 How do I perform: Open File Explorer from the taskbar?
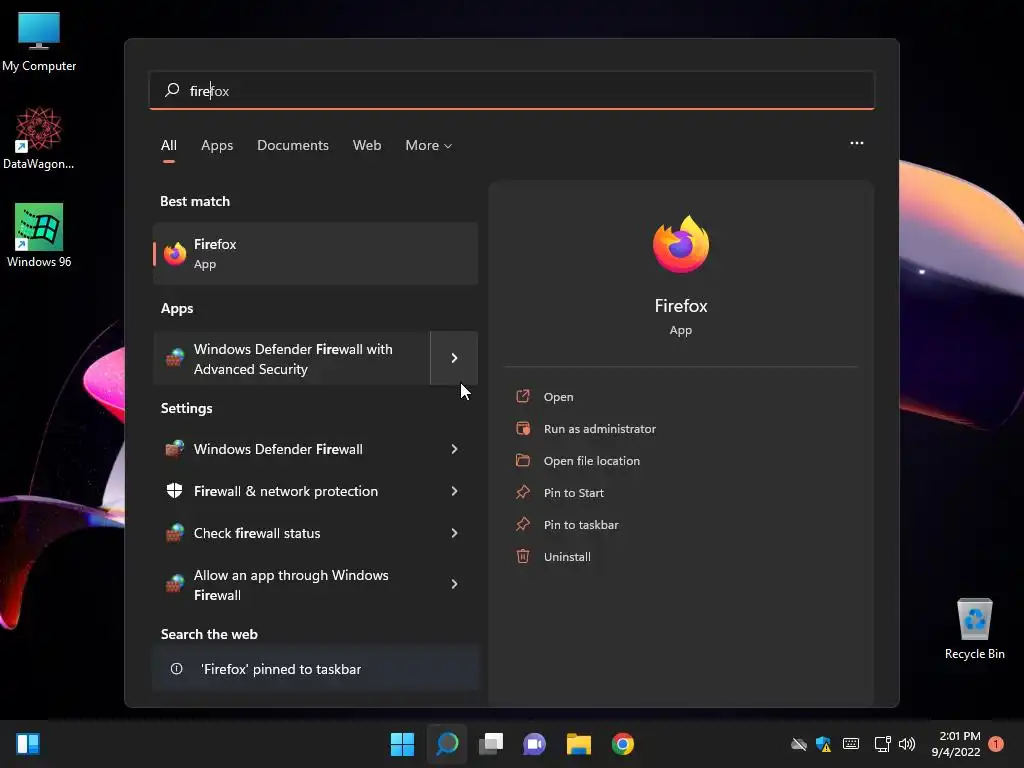click(579, 744)
